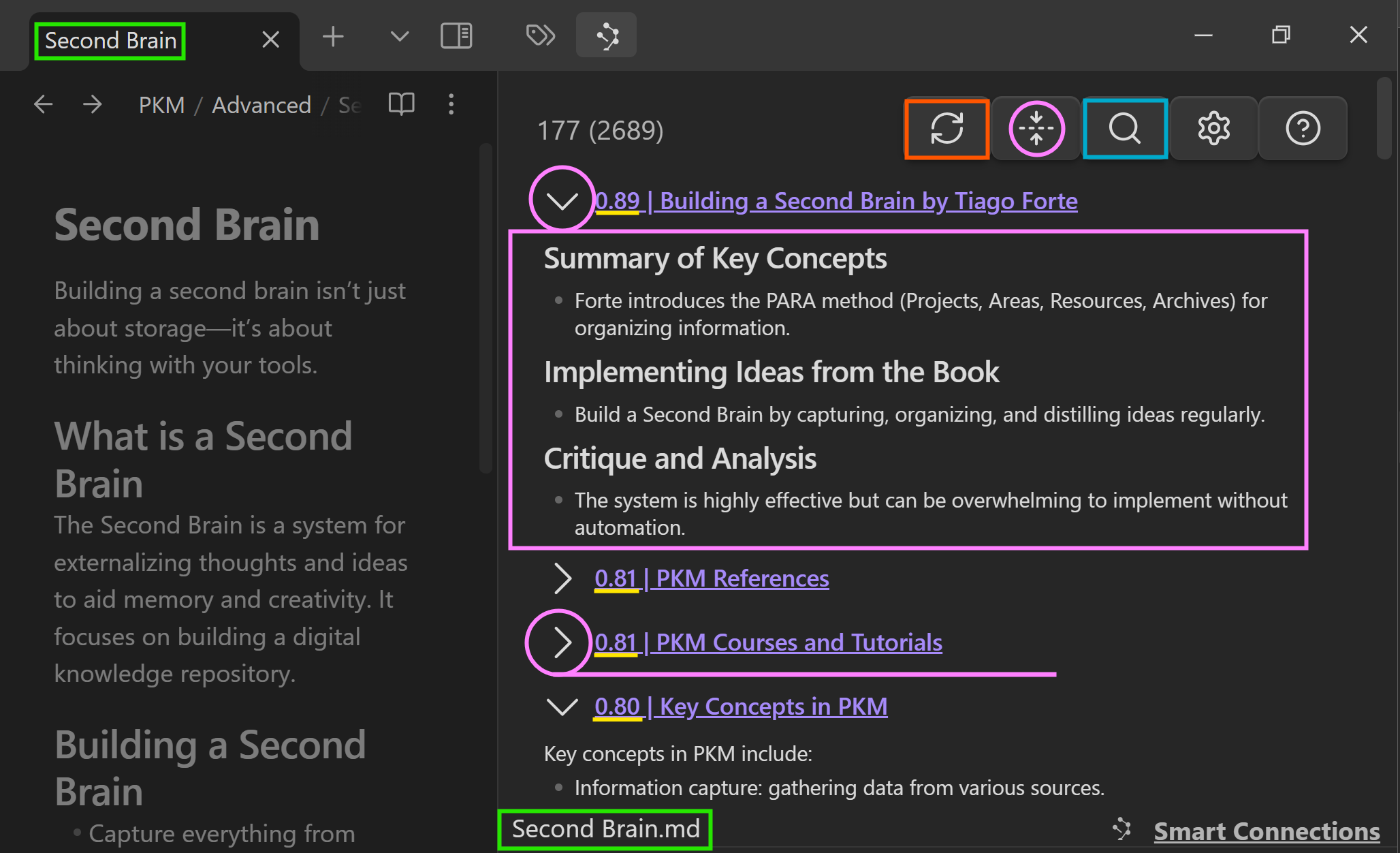1400x853 pixels.
Task: Open Smart Connections settings gear
Action: coord(1213,128)
